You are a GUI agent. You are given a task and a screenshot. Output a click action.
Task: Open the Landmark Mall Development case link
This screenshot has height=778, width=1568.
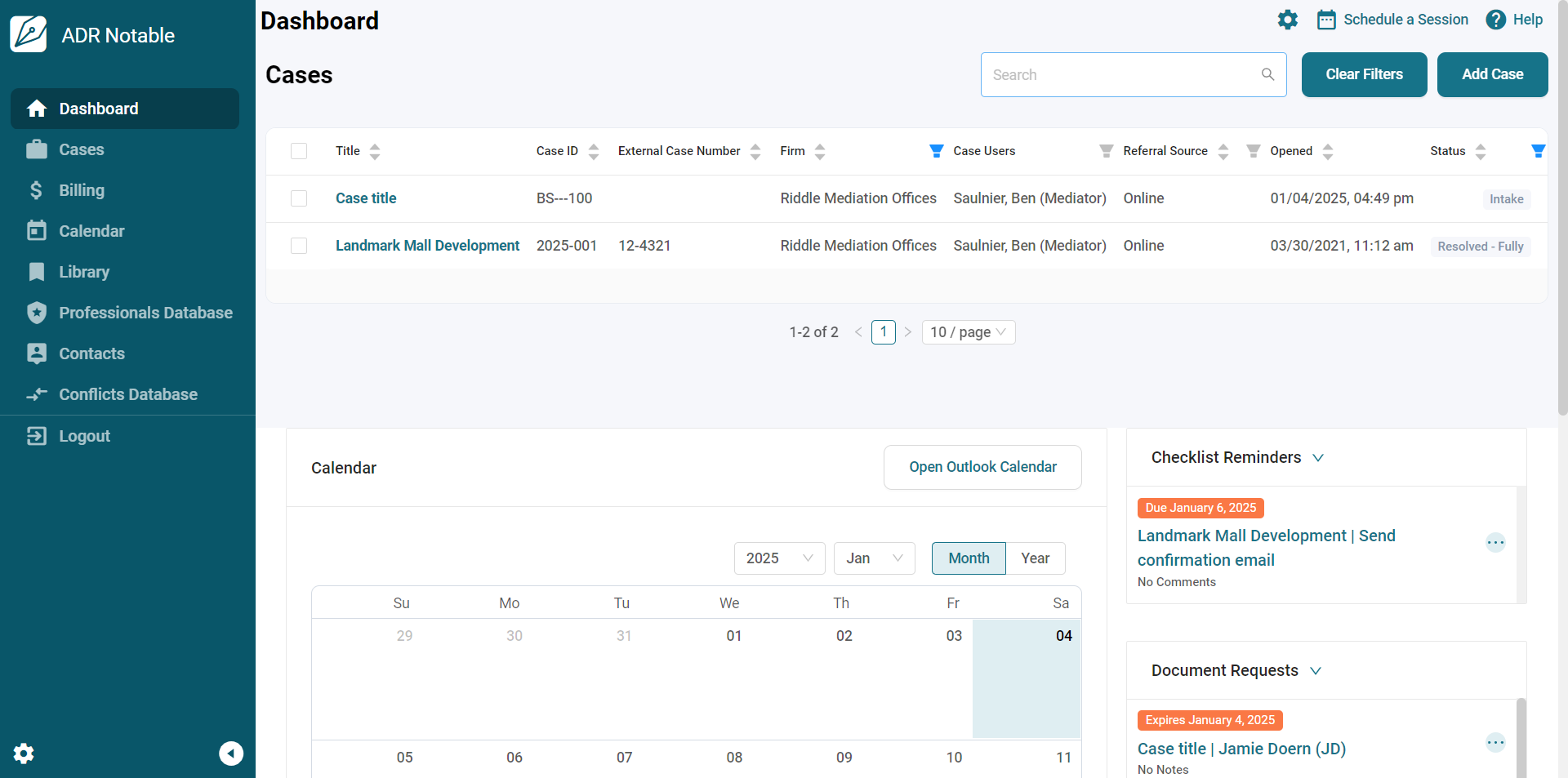point(427,246)
